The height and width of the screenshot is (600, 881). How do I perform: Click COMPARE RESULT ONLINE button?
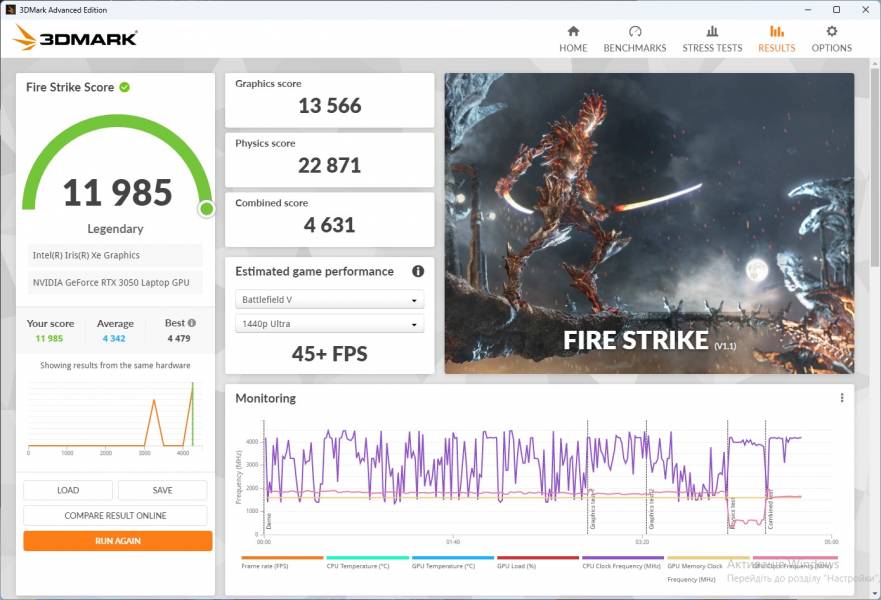coord(115,515)
